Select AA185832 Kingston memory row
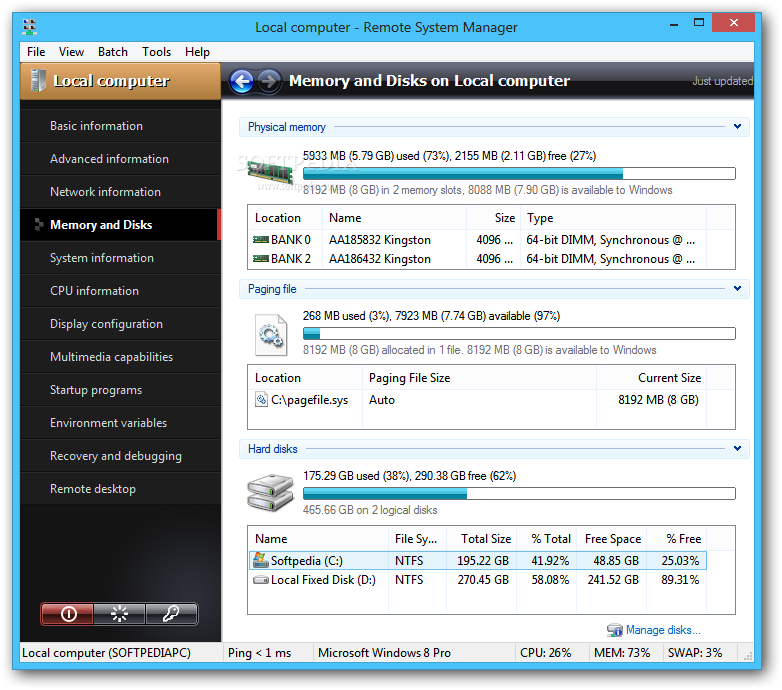782x690 pixels. click(477, 240)
